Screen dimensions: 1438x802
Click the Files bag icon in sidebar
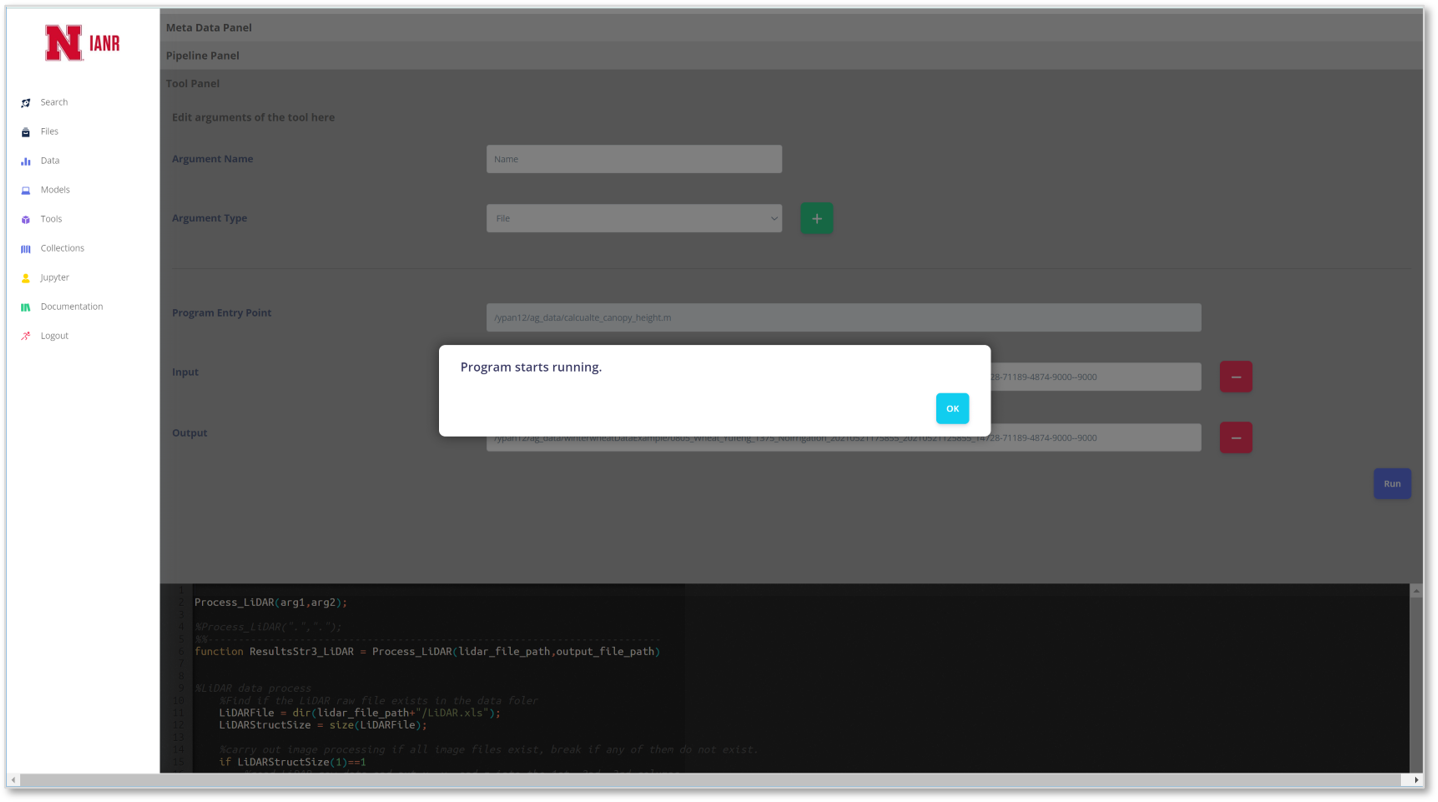26,132
